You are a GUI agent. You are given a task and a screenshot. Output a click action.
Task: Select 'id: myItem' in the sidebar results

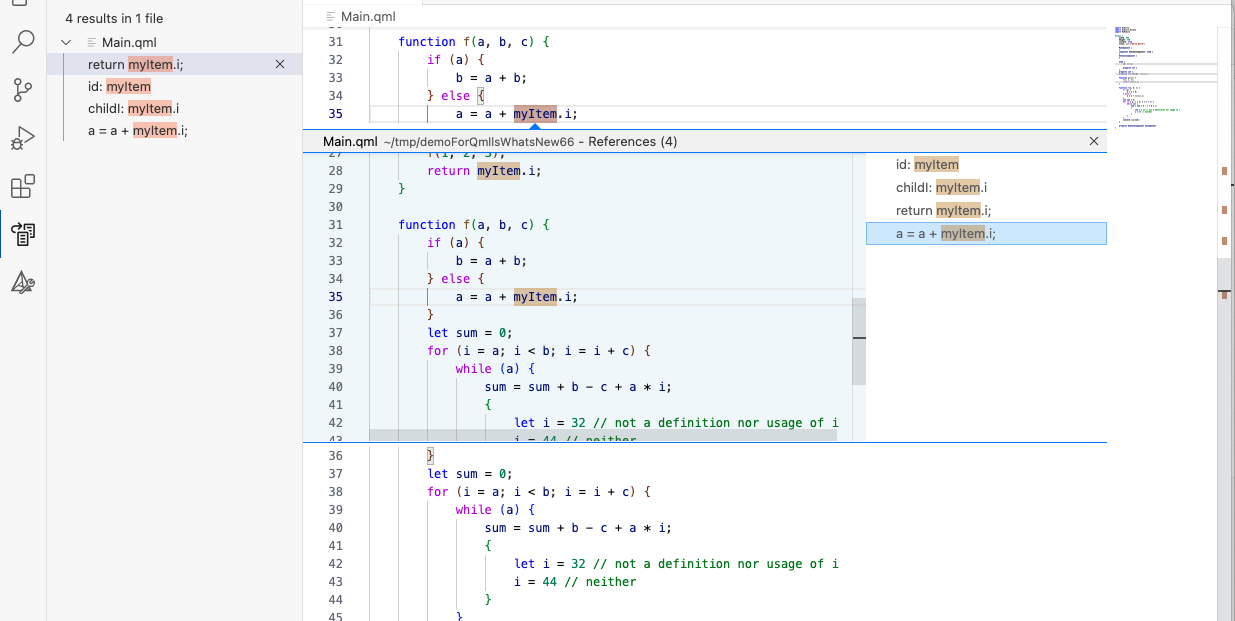coord(119,87)
